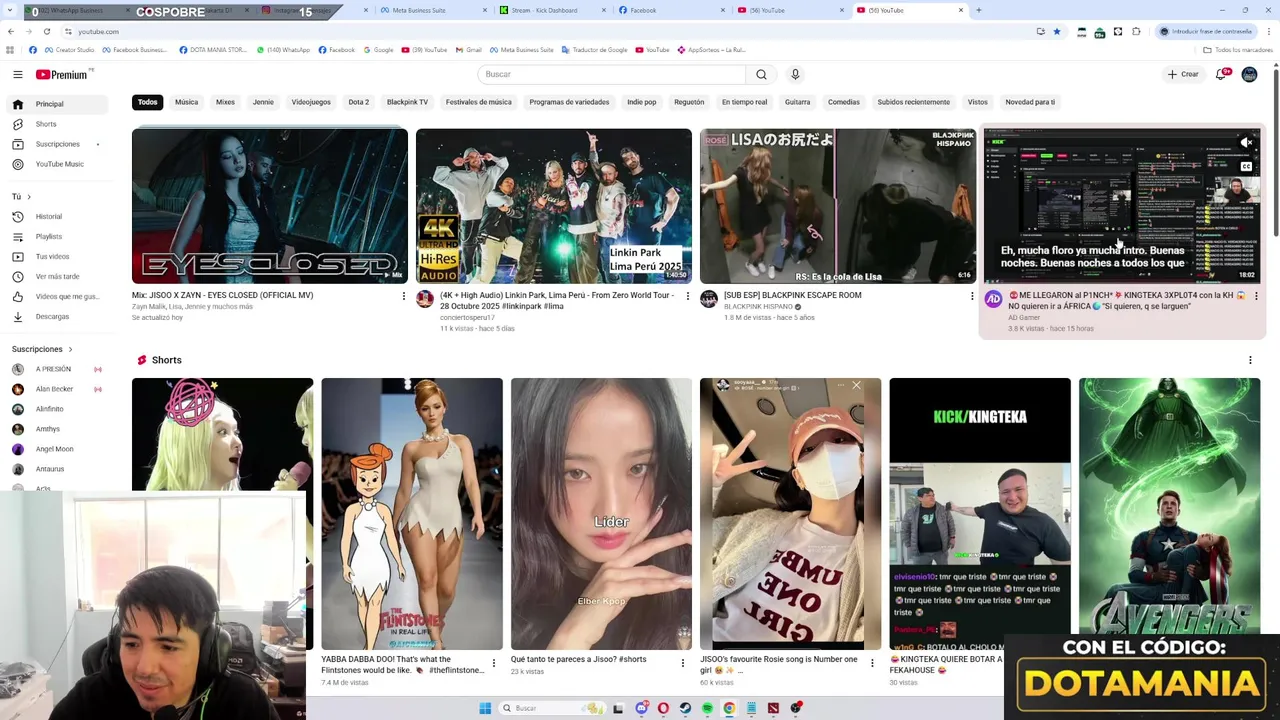
Task: Select the Subidos recientemente chip
Action: click(913, 102)
